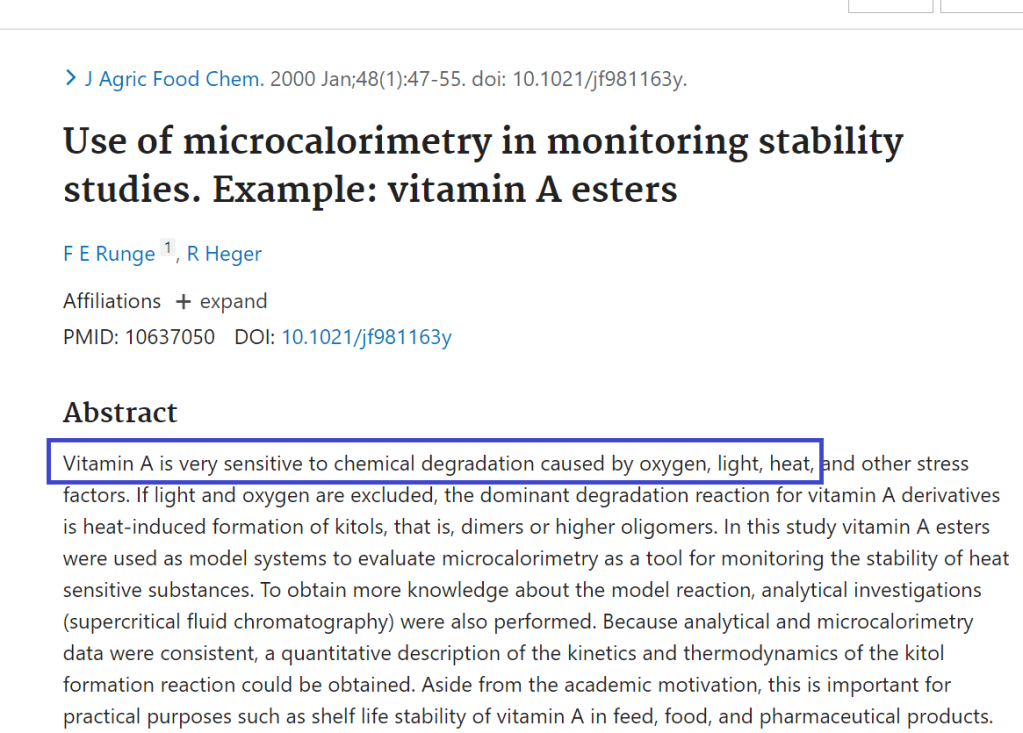Click the left partial button at top right
The width and height of the screenshot is (1023, 733).
[890, 6]
